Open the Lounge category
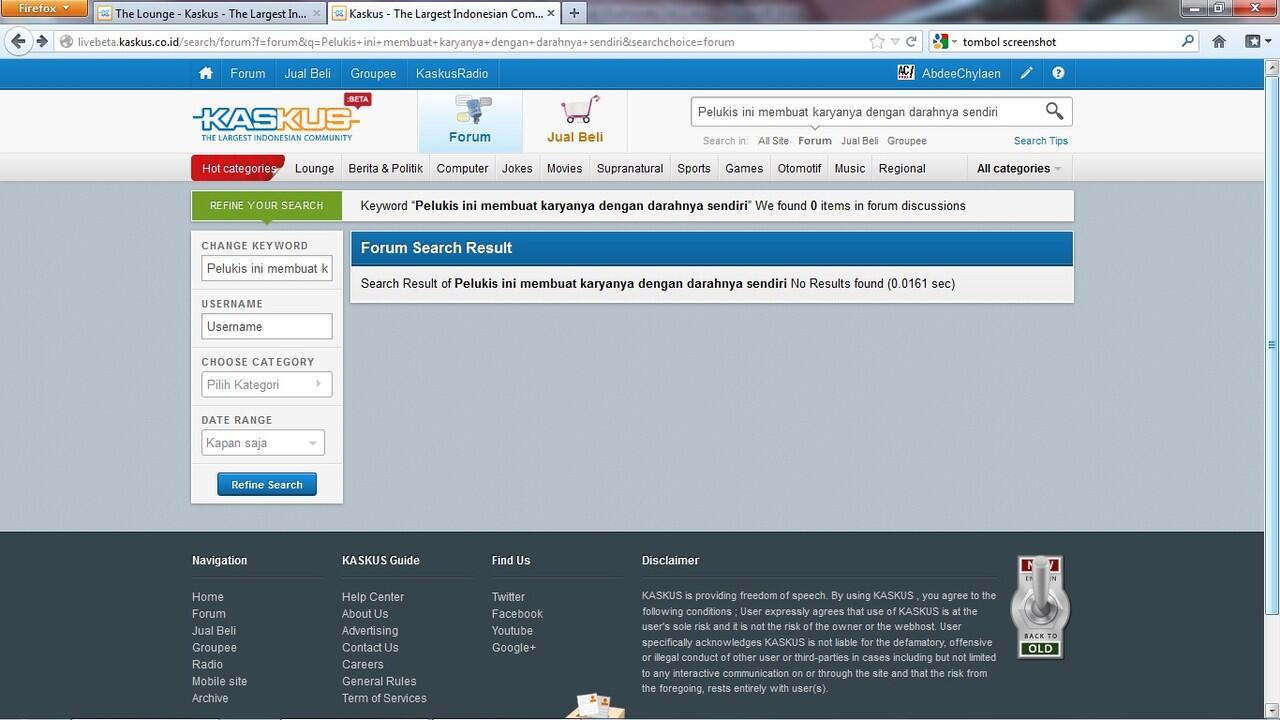The image size is (1280, 720). pos(315,168)
